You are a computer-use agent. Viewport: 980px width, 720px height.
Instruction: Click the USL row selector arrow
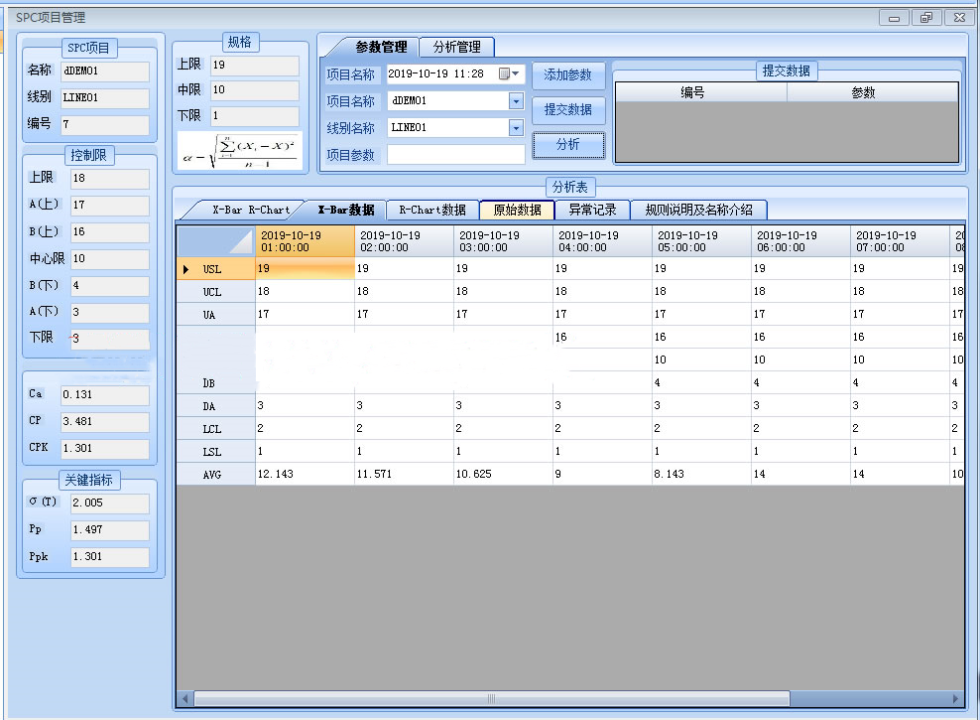[x=186, y=269]
